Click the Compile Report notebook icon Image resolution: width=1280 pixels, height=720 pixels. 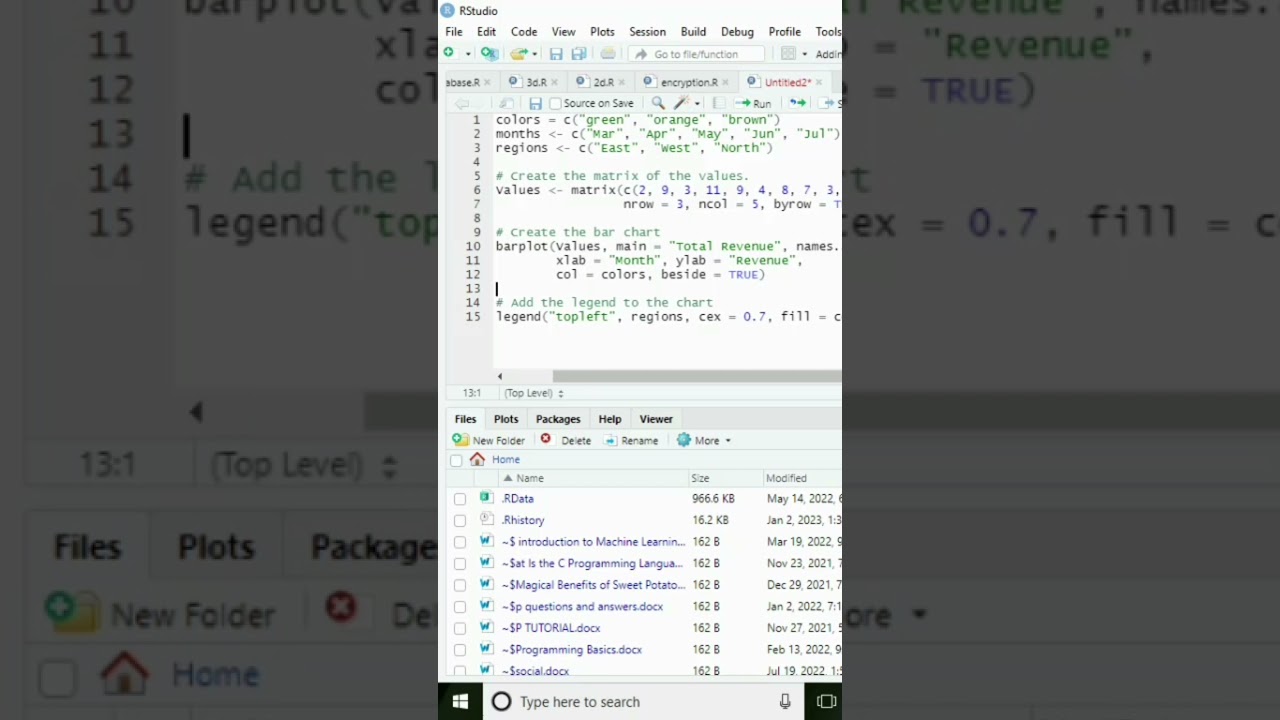coord(719,103)
